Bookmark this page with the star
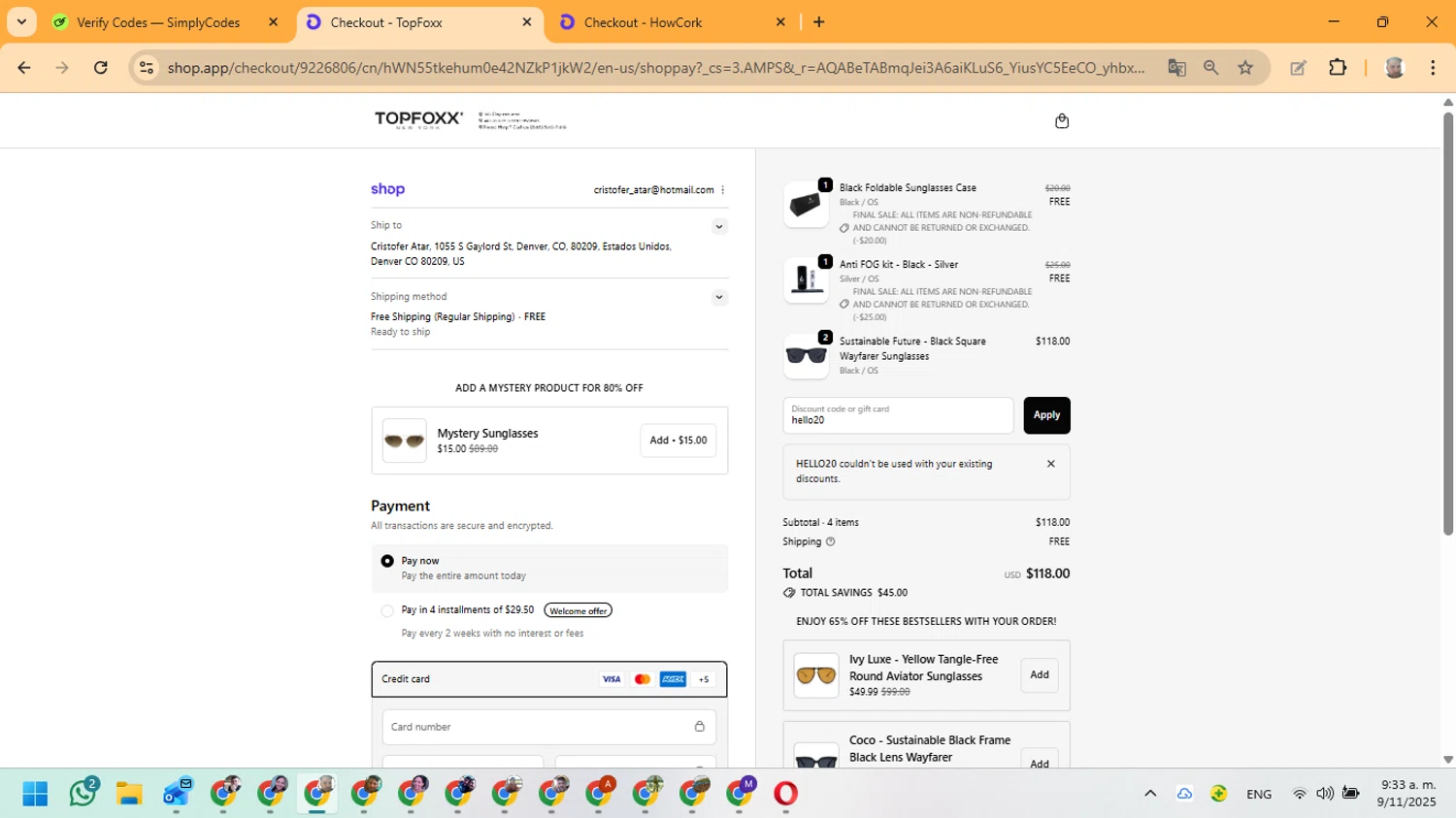The width and height of the screenshot is (1456, 818). tap(1245, 68)
